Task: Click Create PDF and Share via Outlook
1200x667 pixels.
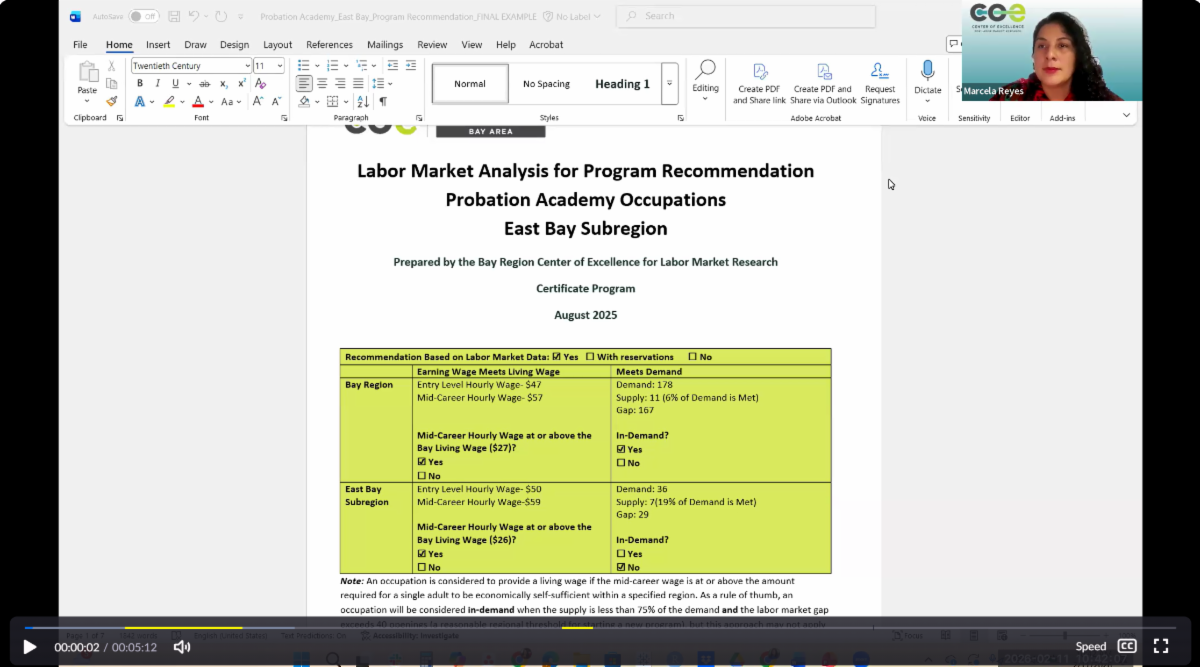Action: [x=823, y=82]
